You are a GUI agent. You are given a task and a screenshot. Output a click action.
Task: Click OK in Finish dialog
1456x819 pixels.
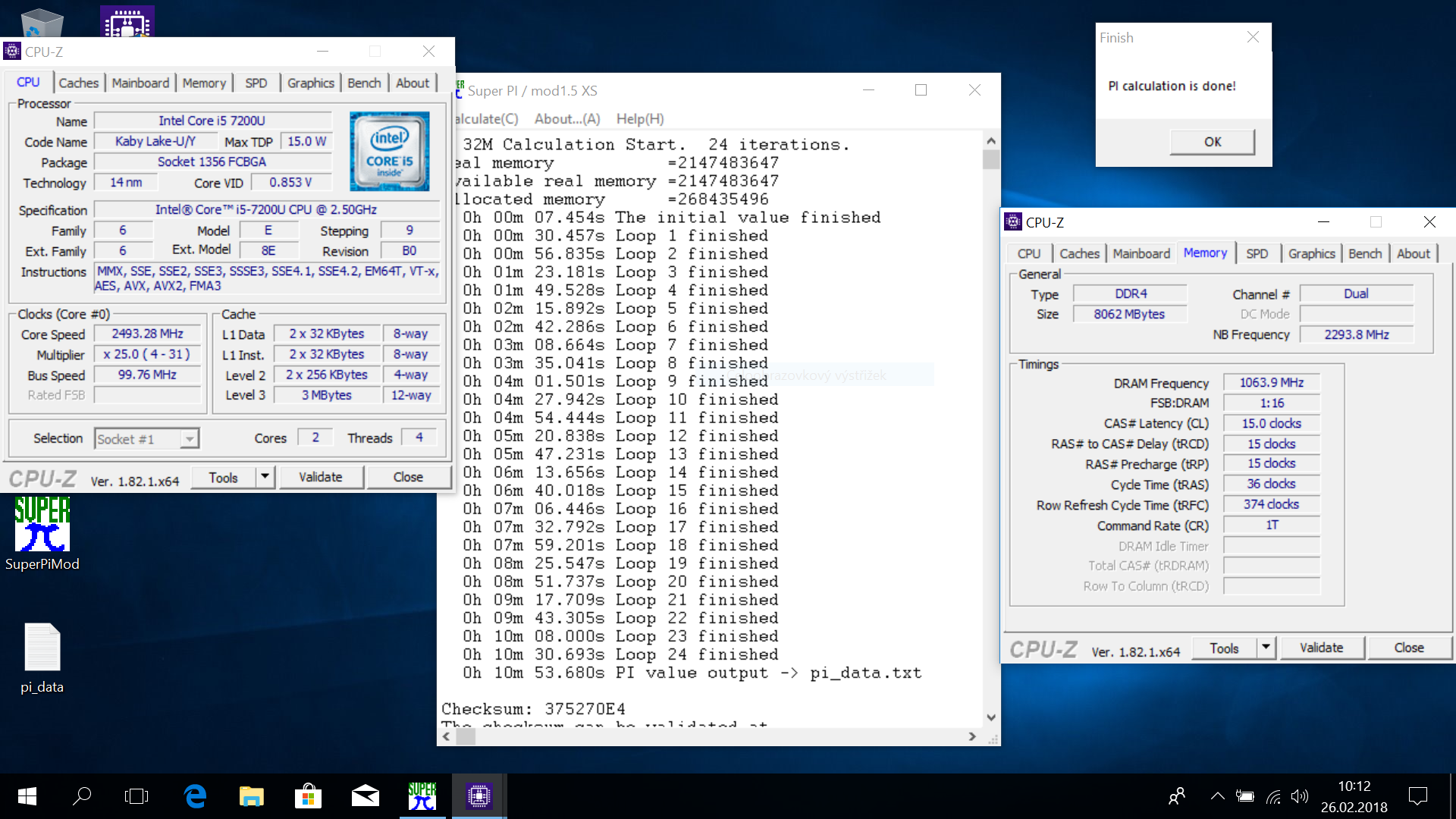click(x=1213, y=142)
